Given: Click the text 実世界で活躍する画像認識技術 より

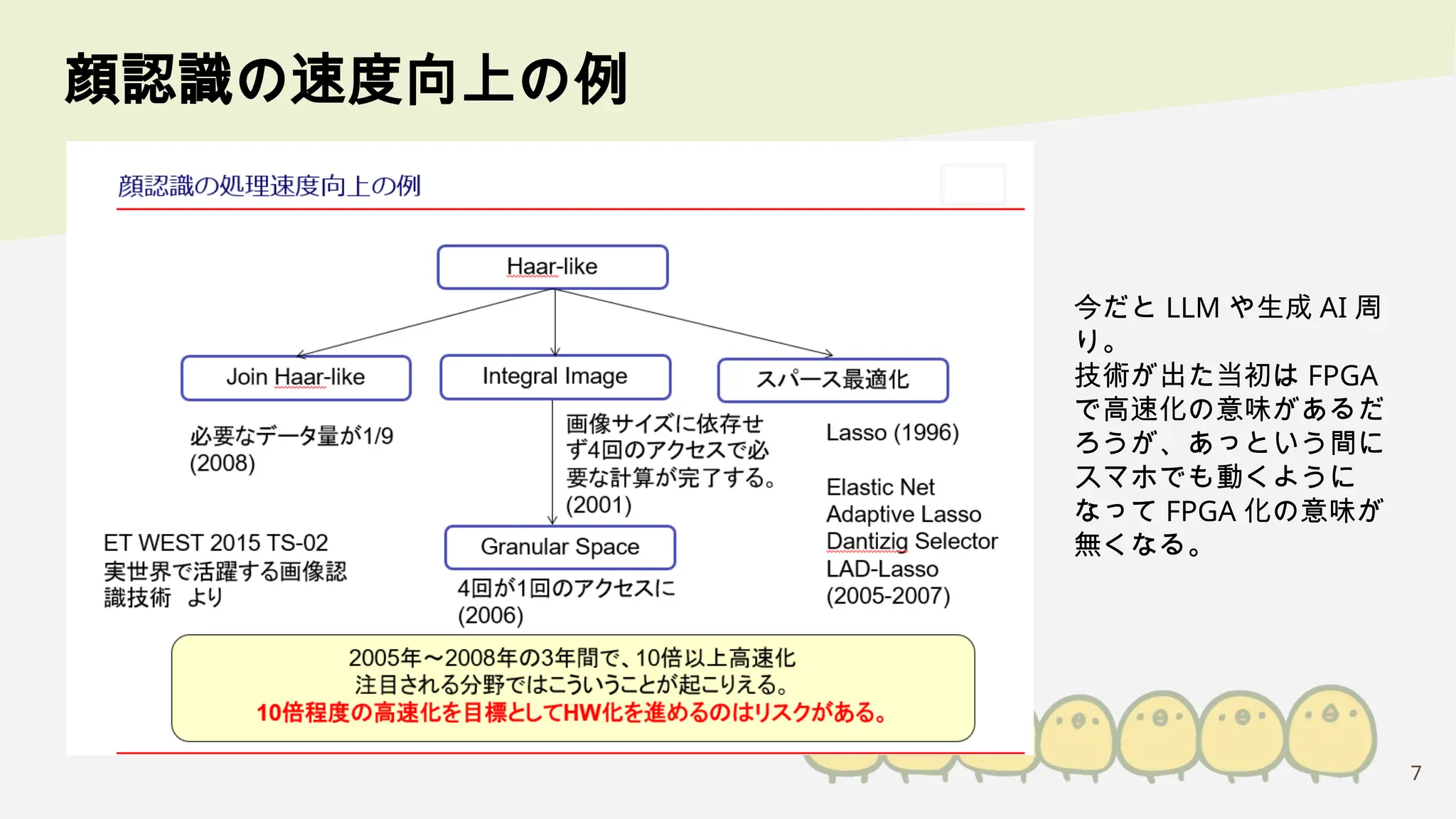Looking at the screenshot, I should pyautogui.click(x=225, y=584).
